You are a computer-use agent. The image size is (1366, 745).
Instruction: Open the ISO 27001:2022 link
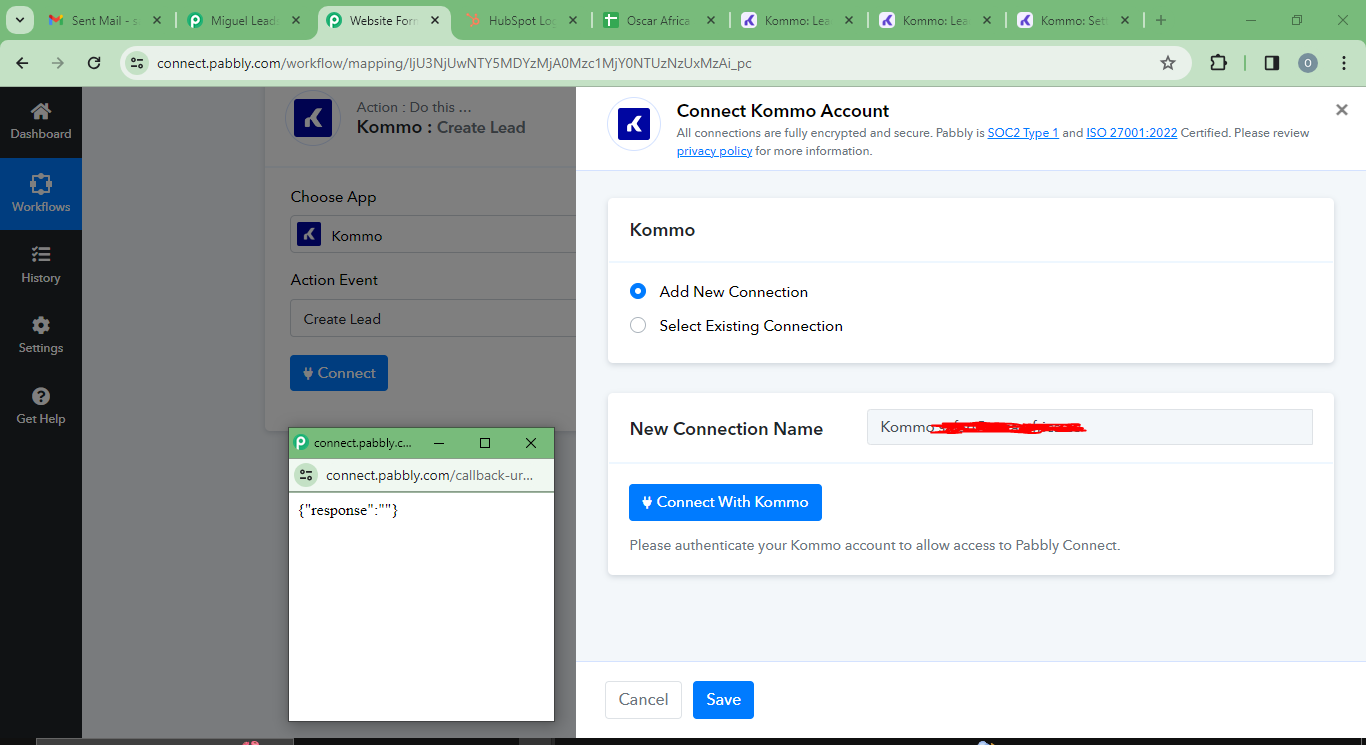coord(1132,133)
